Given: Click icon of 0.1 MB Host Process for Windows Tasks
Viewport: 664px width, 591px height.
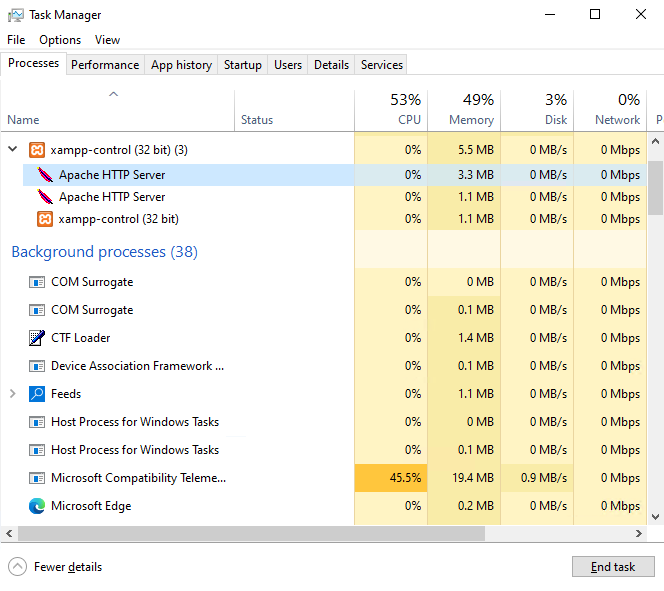Looking at the screenshot, I should coord(37,450).
